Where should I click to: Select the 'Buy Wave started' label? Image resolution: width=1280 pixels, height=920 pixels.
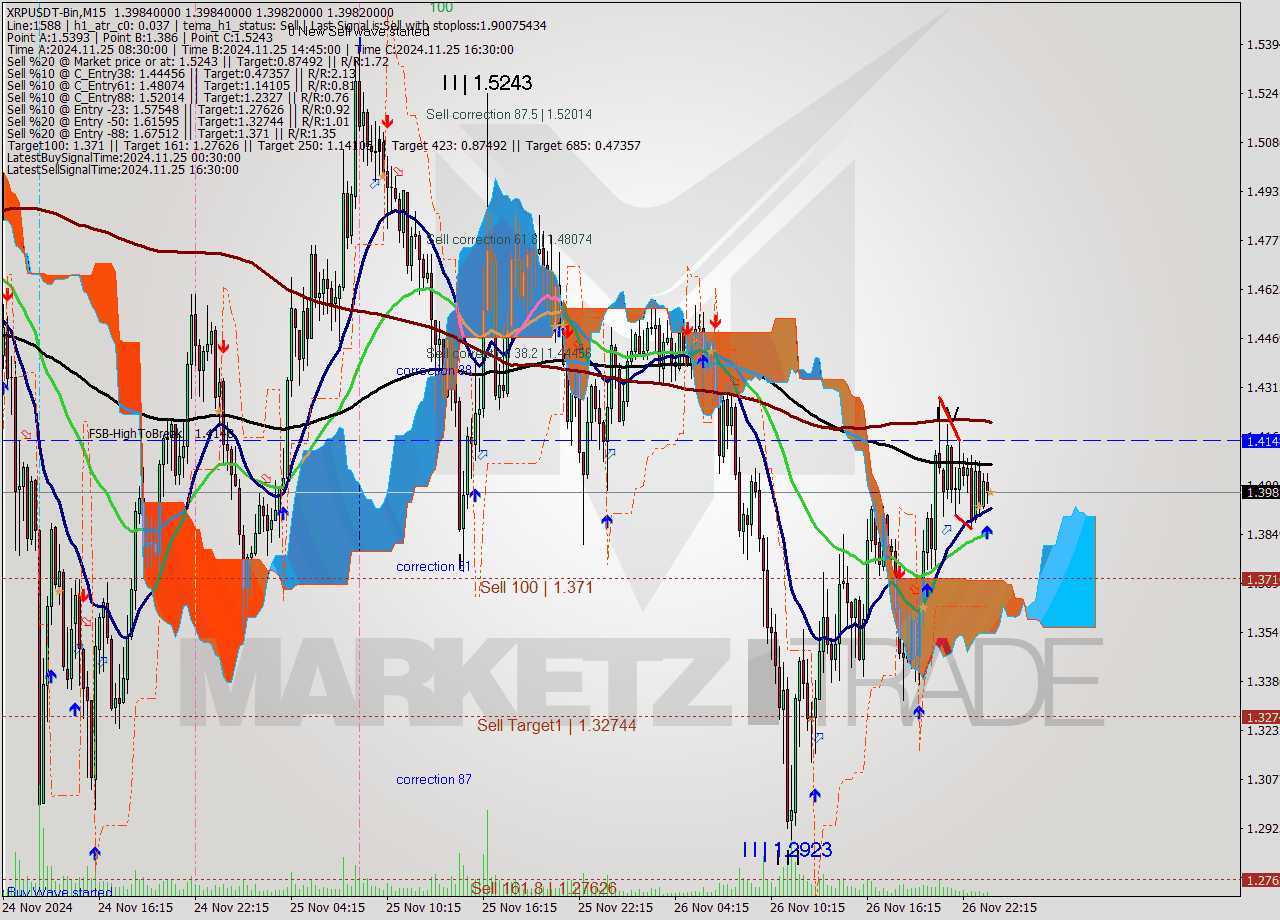tap(60, 892)
